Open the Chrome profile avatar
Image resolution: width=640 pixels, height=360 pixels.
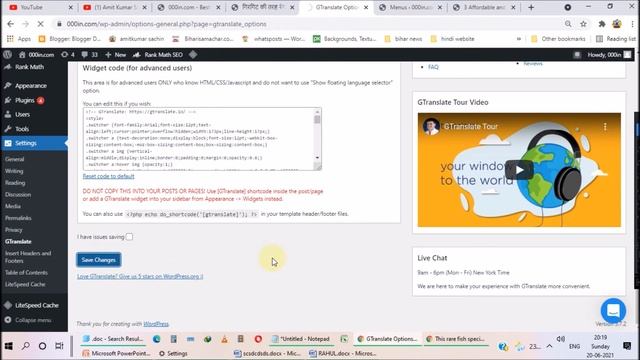click(617, 24)
